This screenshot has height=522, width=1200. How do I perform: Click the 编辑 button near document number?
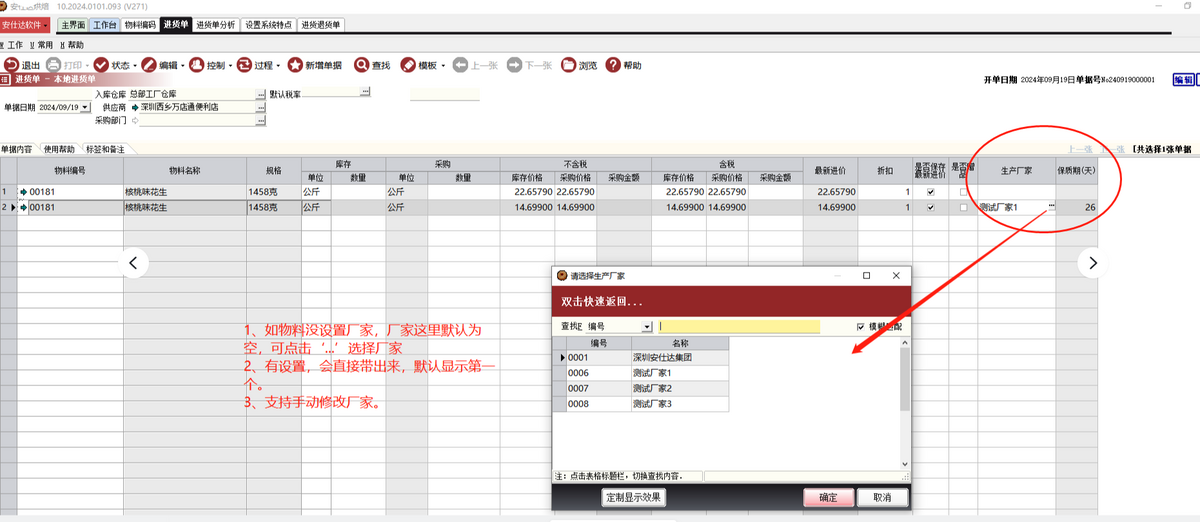[1183, 80]
